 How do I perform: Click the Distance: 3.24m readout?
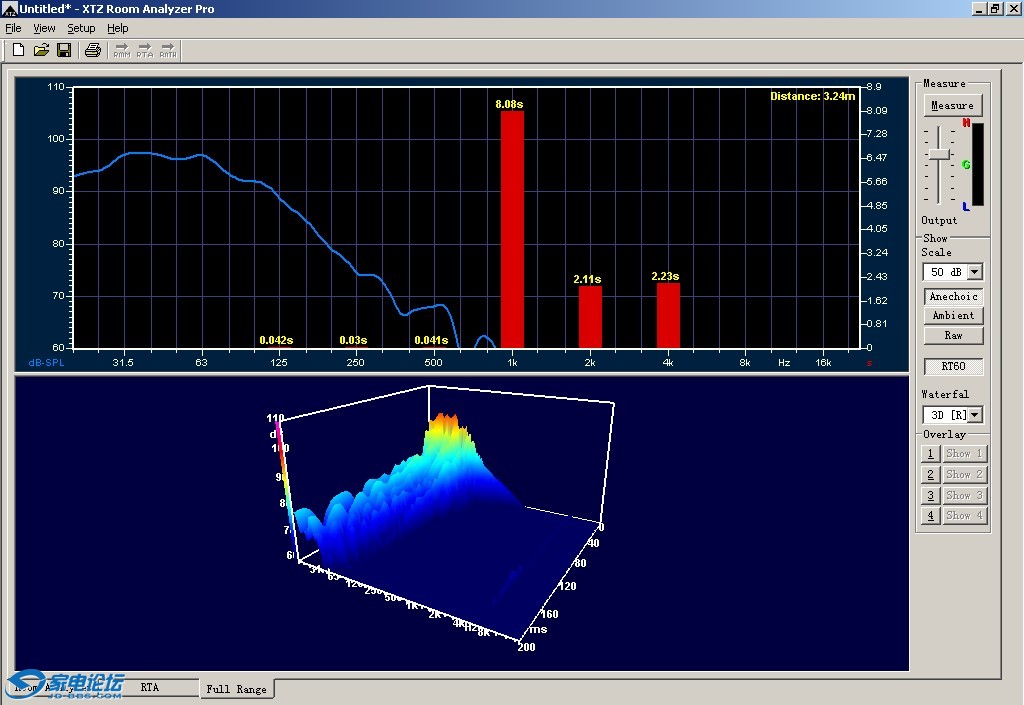[812, 96]
